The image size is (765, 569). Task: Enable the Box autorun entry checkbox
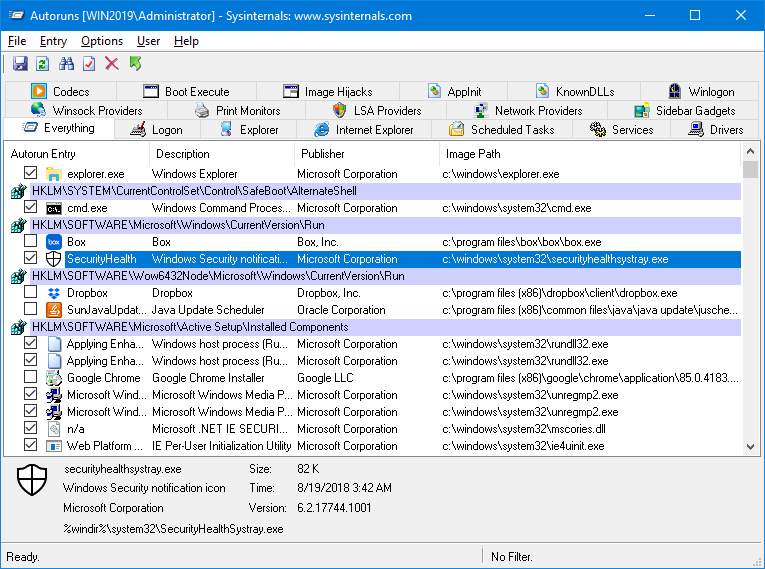[31, 241]
